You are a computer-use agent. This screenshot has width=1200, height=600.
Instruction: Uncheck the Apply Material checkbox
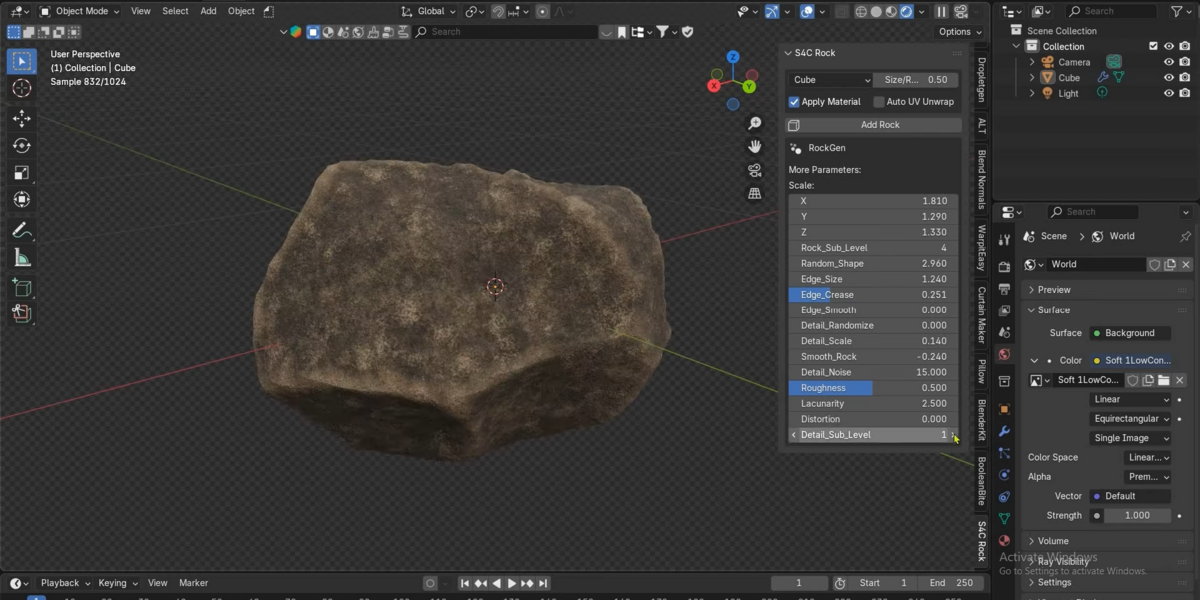coord(794,102)
